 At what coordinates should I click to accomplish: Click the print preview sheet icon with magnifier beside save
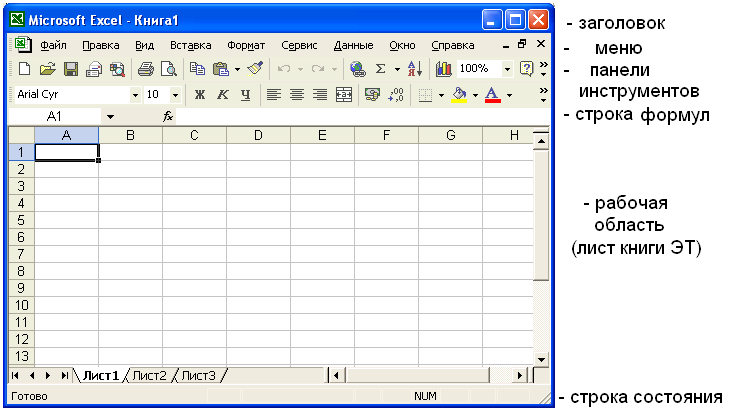tap(117, 69)
